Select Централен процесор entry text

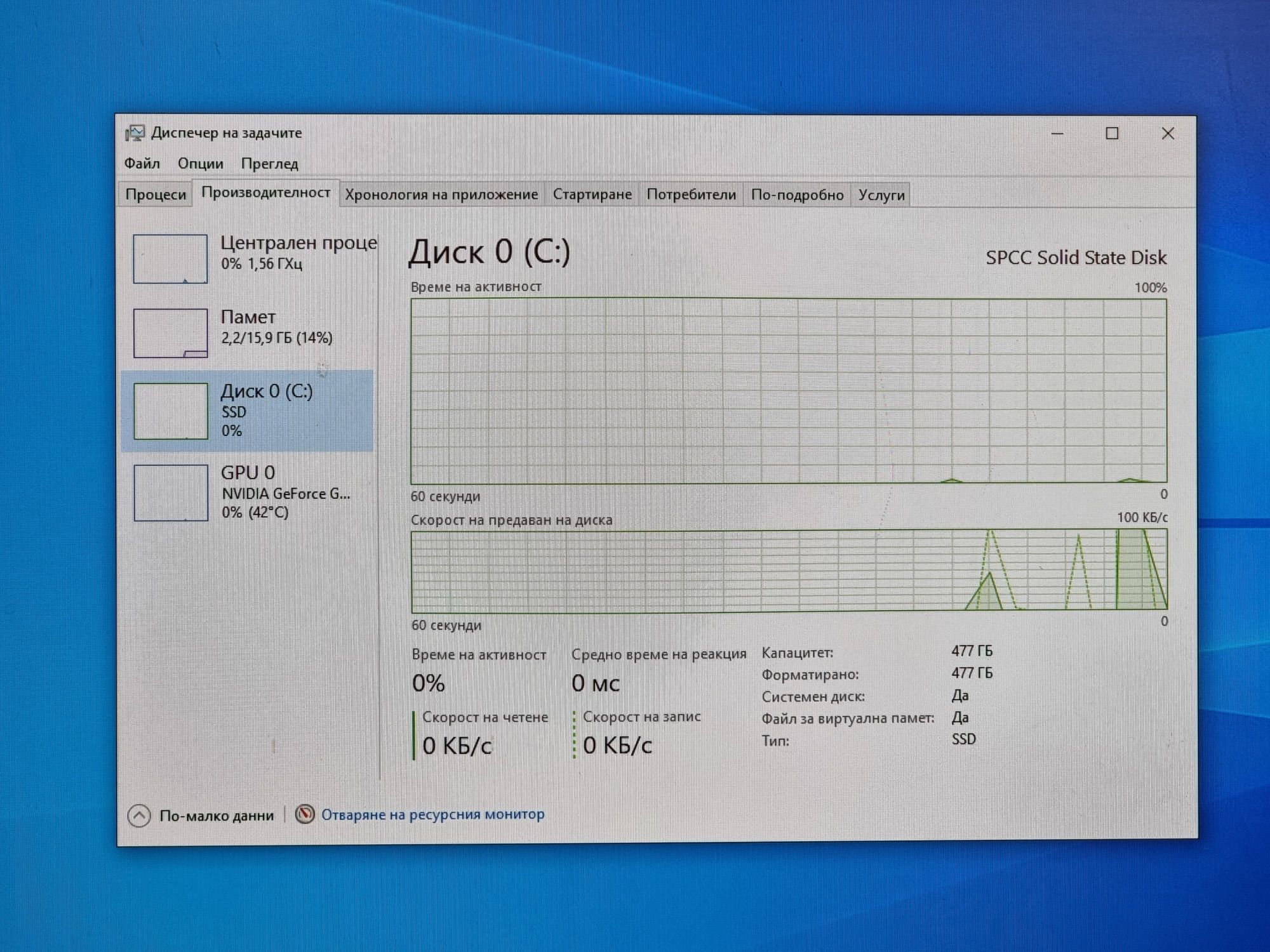click(298, 252)
